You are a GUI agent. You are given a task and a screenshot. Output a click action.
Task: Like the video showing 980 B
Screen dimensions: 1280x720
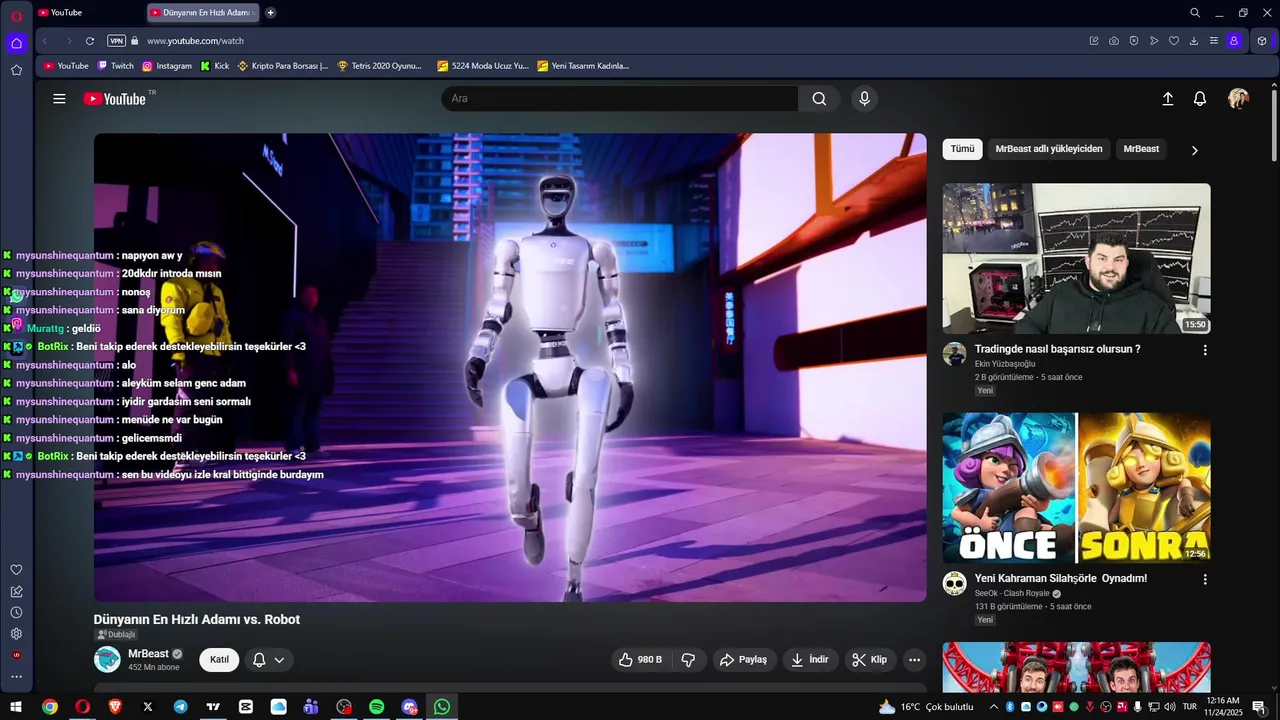coord(640,660)
